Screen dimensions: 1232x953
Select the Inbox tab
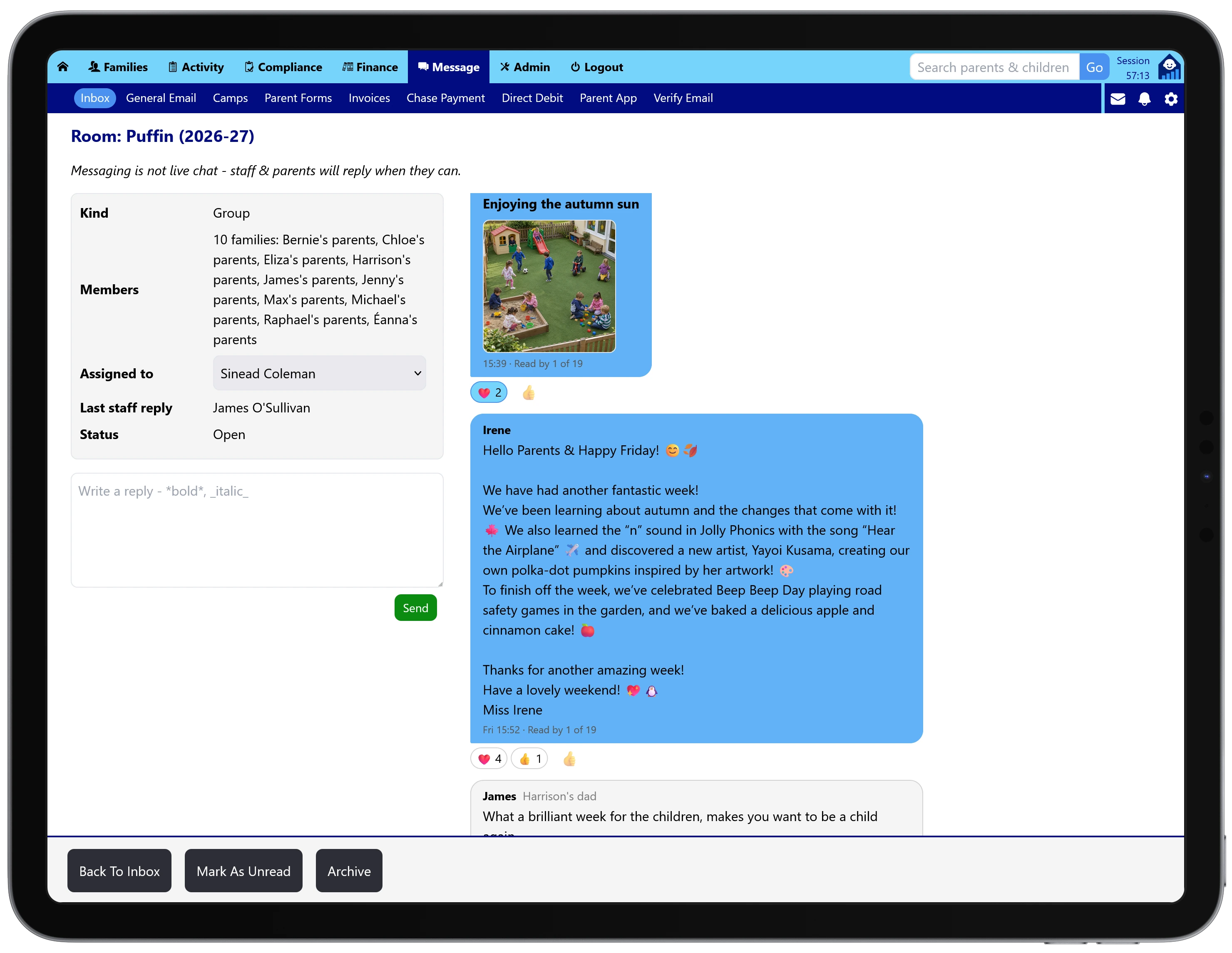(95, 98)
